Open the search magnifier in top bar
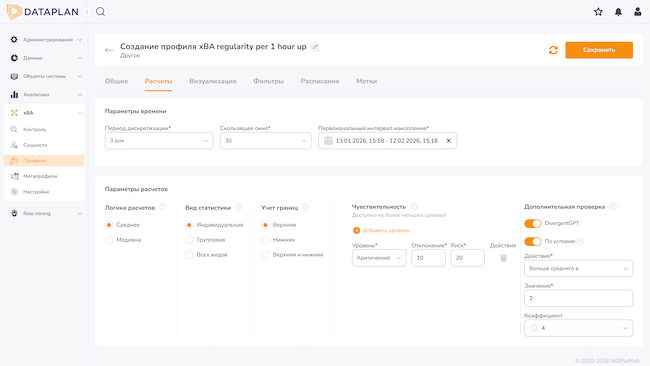The image size is (650, 366). [100, 12]
